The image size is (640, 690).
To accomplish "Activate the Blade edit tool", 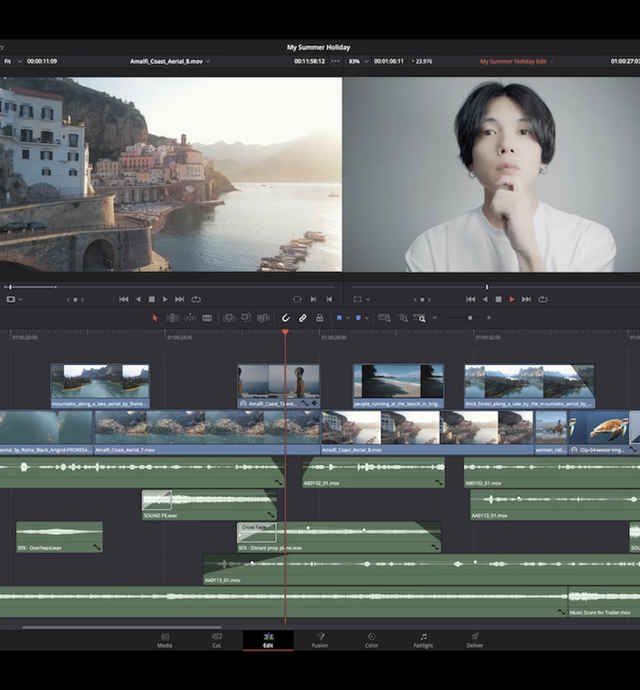I will point(207,318).
